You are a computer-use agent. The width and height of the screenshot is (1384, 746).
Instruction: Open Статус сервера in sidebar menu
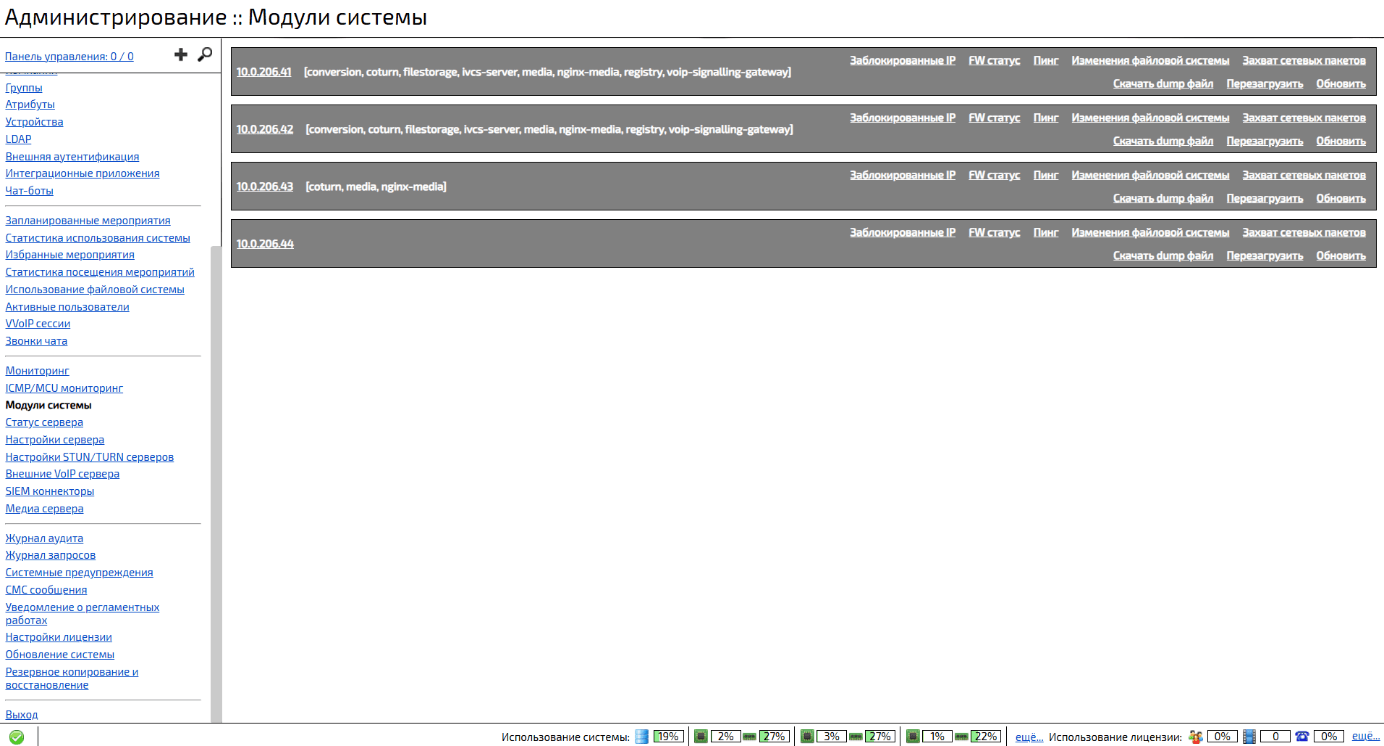pyautogui.click(x=44, y=423)
